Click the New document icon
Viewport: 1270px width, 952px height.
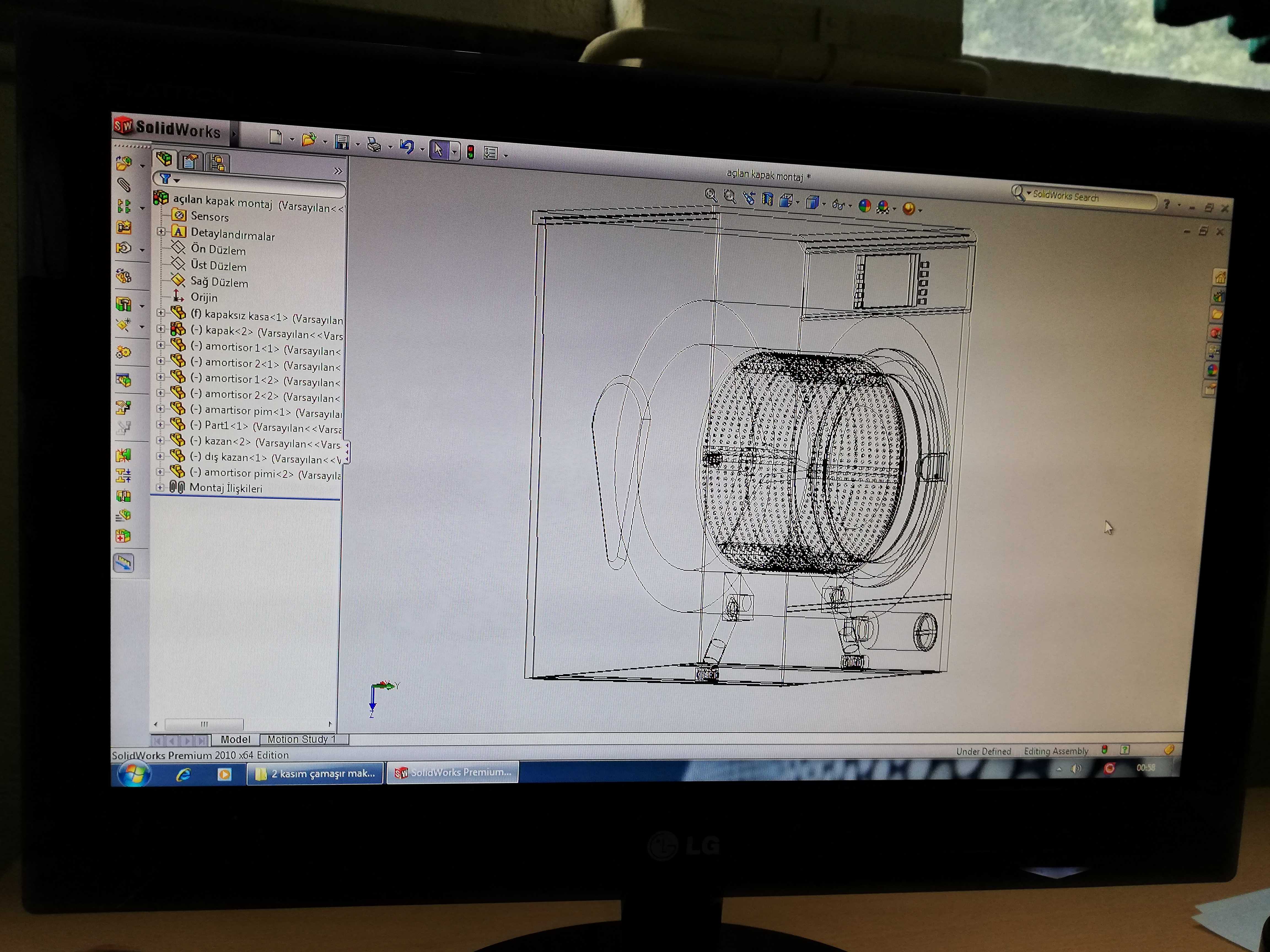276,137
